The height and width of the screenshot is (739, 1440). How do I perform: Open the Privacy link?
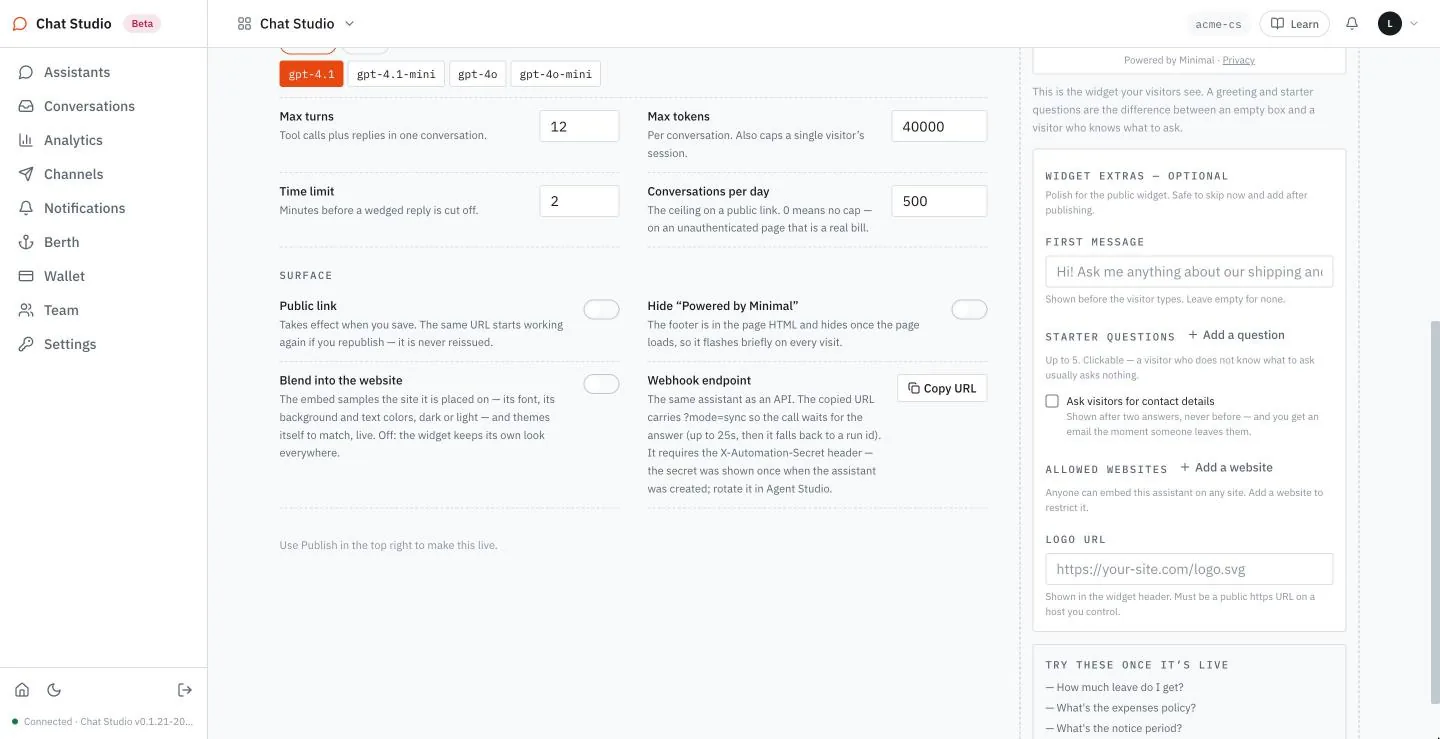1238,60
